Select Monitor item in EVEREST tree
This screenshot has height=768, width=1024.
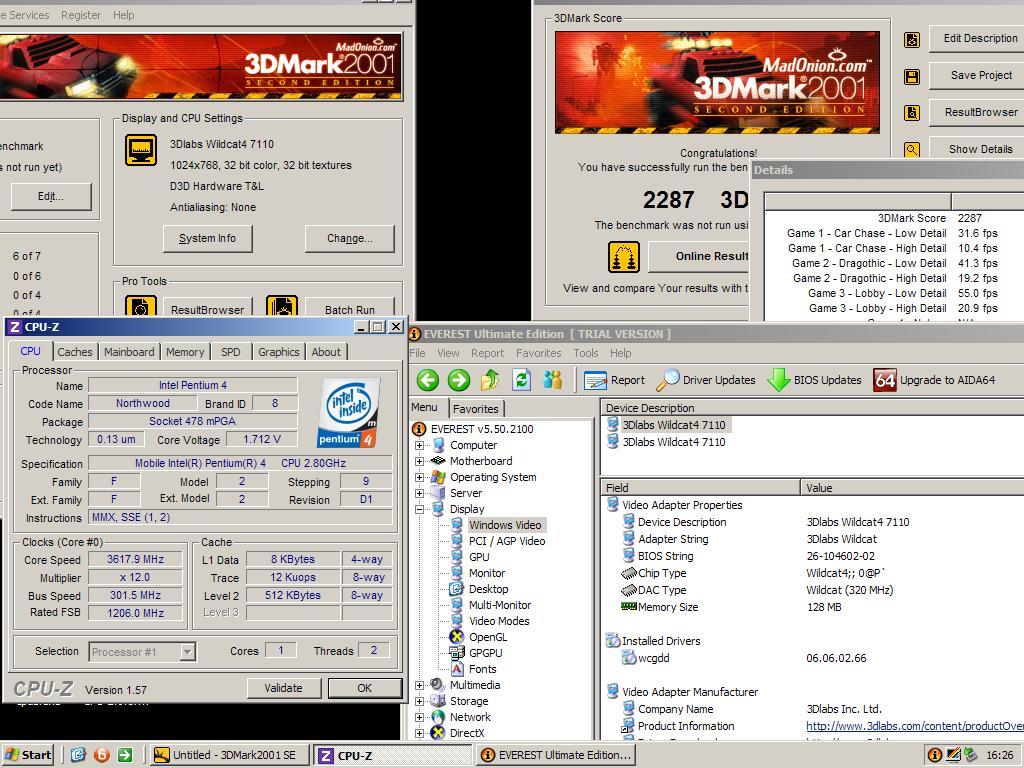[487, 573]
